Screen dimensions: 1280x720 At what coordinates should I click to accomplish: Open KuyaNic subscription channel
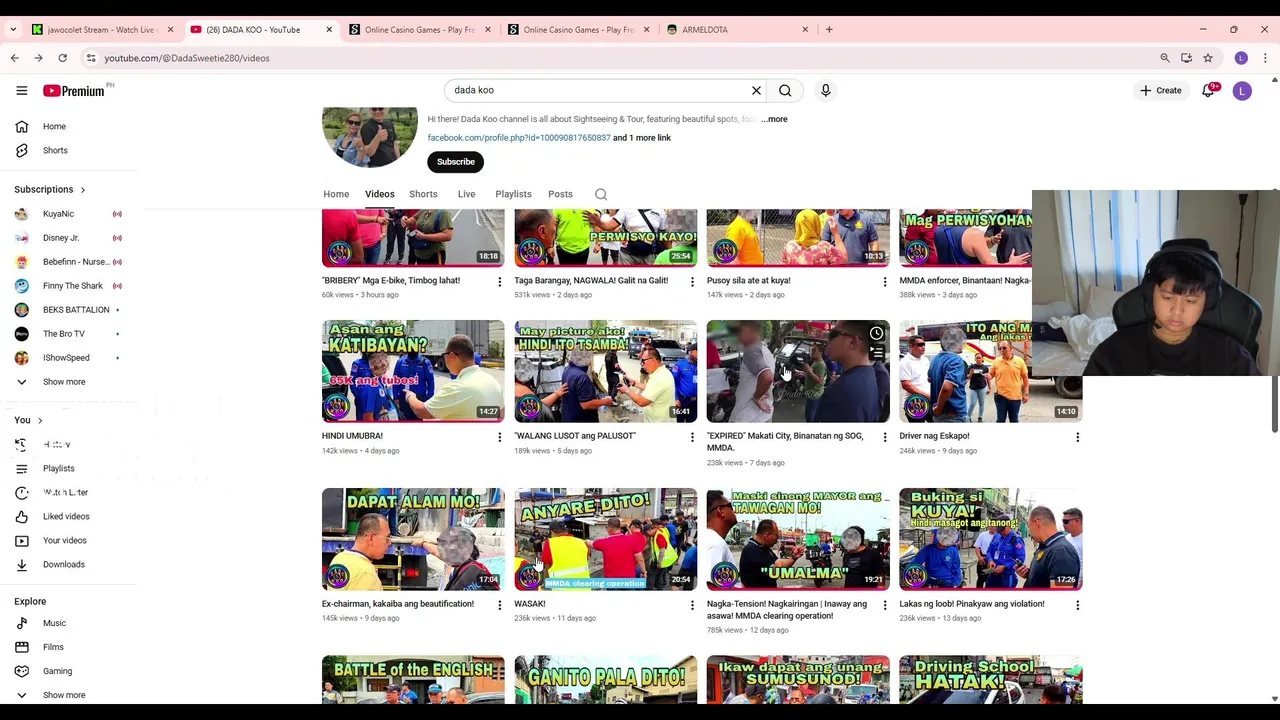click(x=58, y=214)
